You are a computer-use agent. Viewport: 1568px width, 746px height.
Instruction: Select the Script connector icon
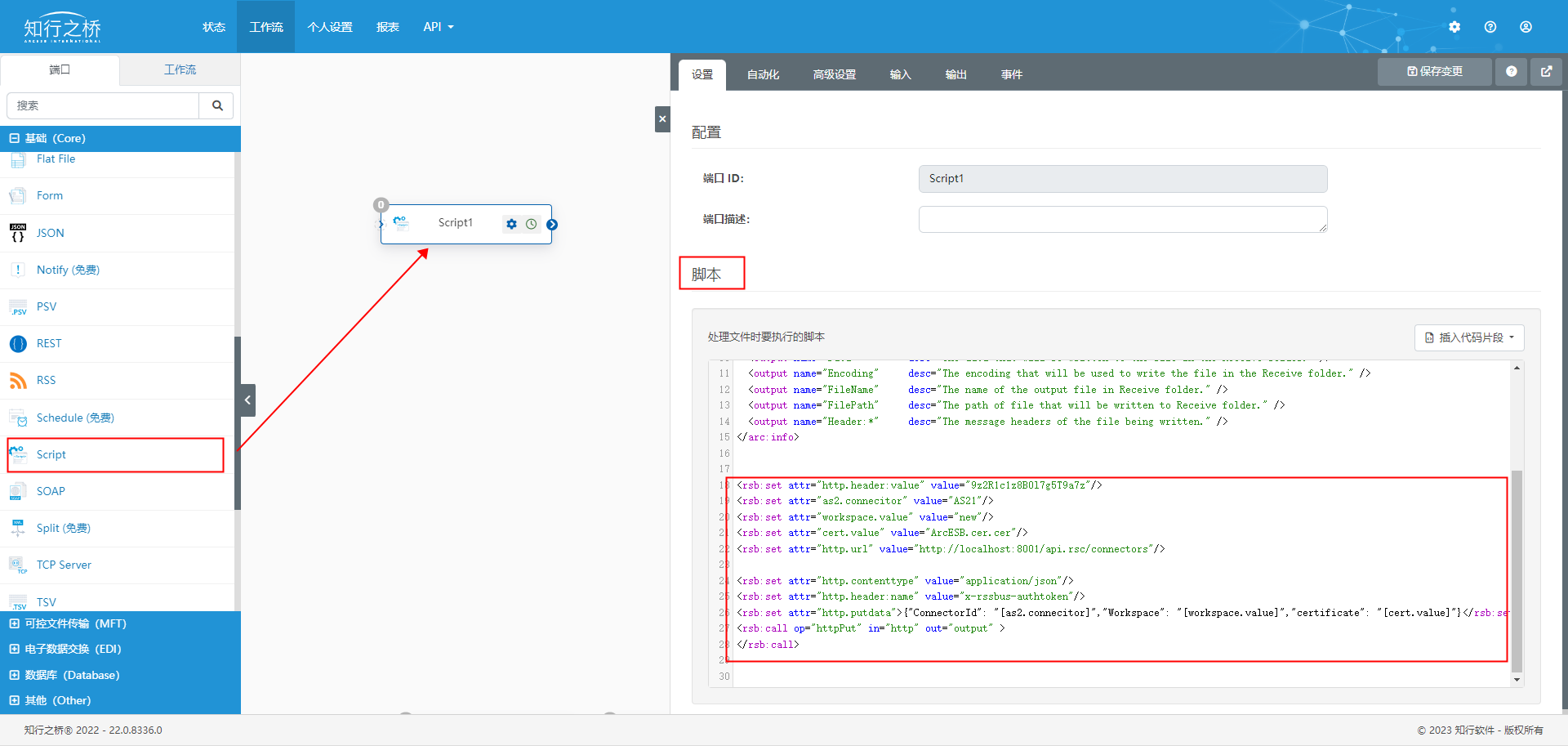(18, 454)
